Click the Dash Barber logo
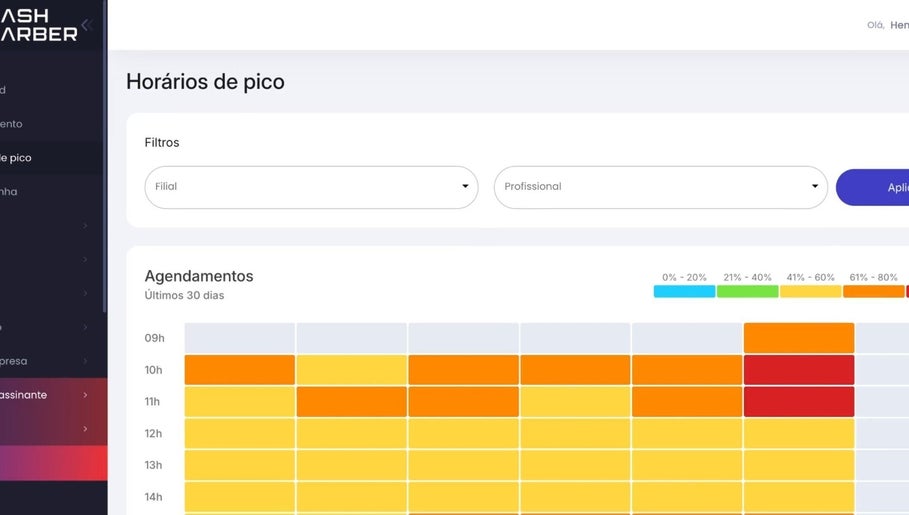Image resolution: width=909 pixels, height=515 pixels. tap(40, 25)
